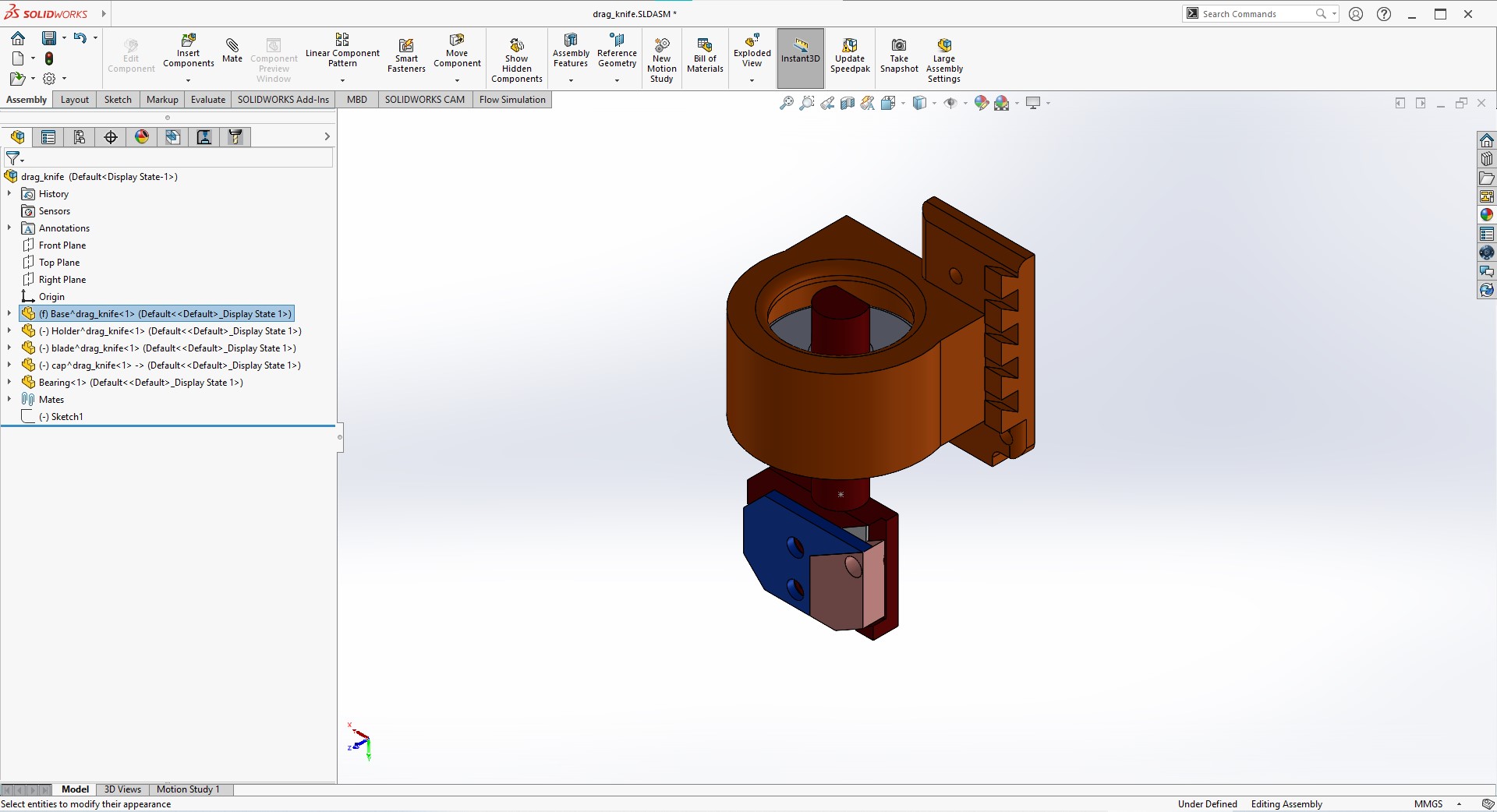Expand the Mates folder in tree
This screenshot has width=1497, height=812.
click(9, 400)
